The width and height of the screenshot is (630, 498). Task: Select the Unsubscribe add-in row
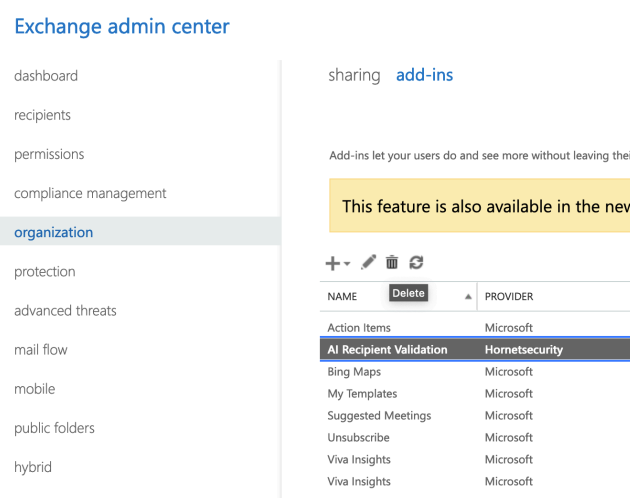475,437
